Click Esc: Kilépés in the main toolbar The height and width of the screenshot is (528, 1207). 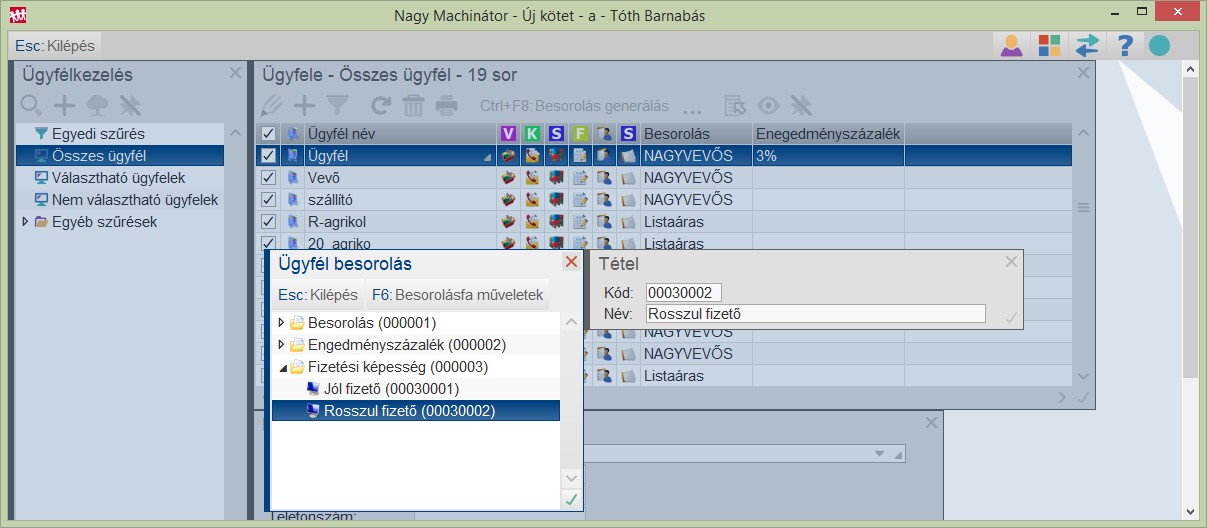[x=55, y=46]
